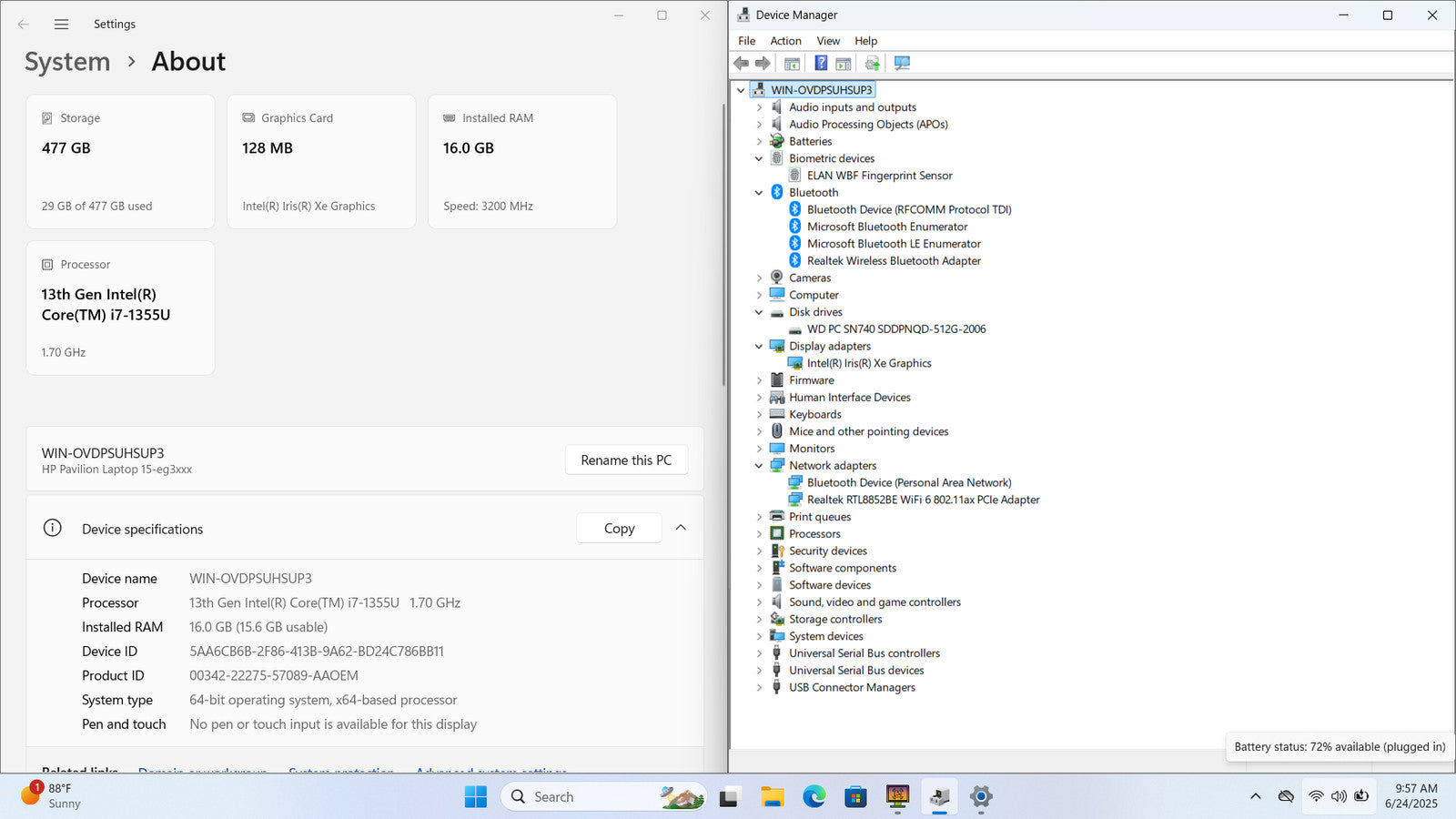Viewport: 1456px width, 819px height.
Task: Expand the Processors category
Action: pos(759,534)
